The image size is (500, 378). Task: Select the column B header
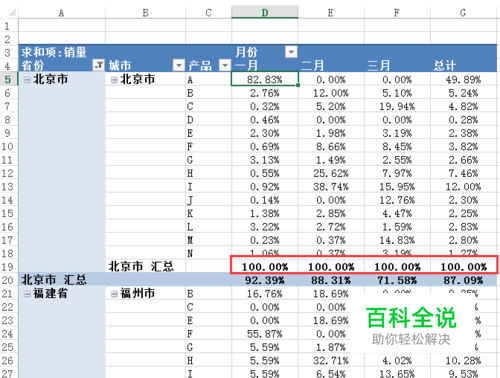click(x=145, y=13)
